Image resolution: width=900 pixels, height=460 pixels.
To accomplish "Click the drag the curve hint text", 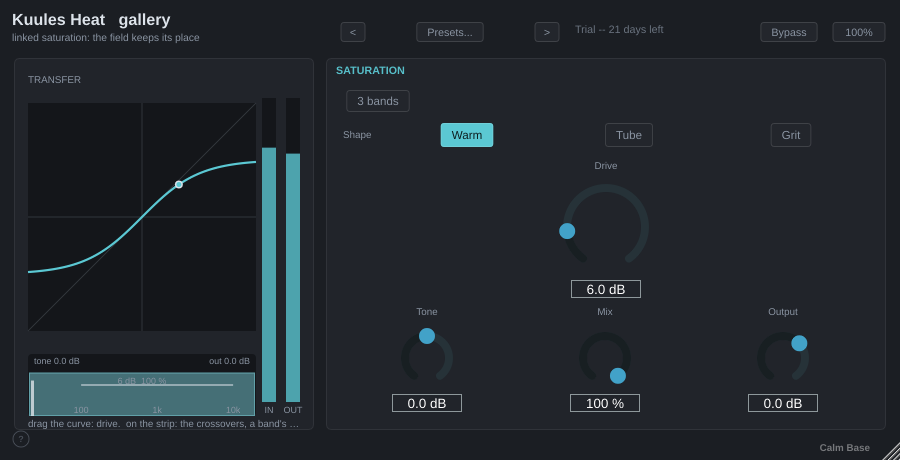I will click(x=164, y=424).
